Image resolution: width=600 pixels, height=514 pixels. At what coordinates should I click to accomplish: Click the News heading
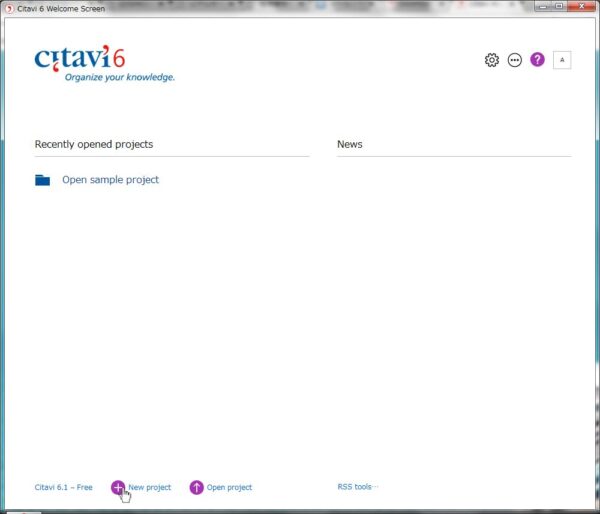pos(350,144)
